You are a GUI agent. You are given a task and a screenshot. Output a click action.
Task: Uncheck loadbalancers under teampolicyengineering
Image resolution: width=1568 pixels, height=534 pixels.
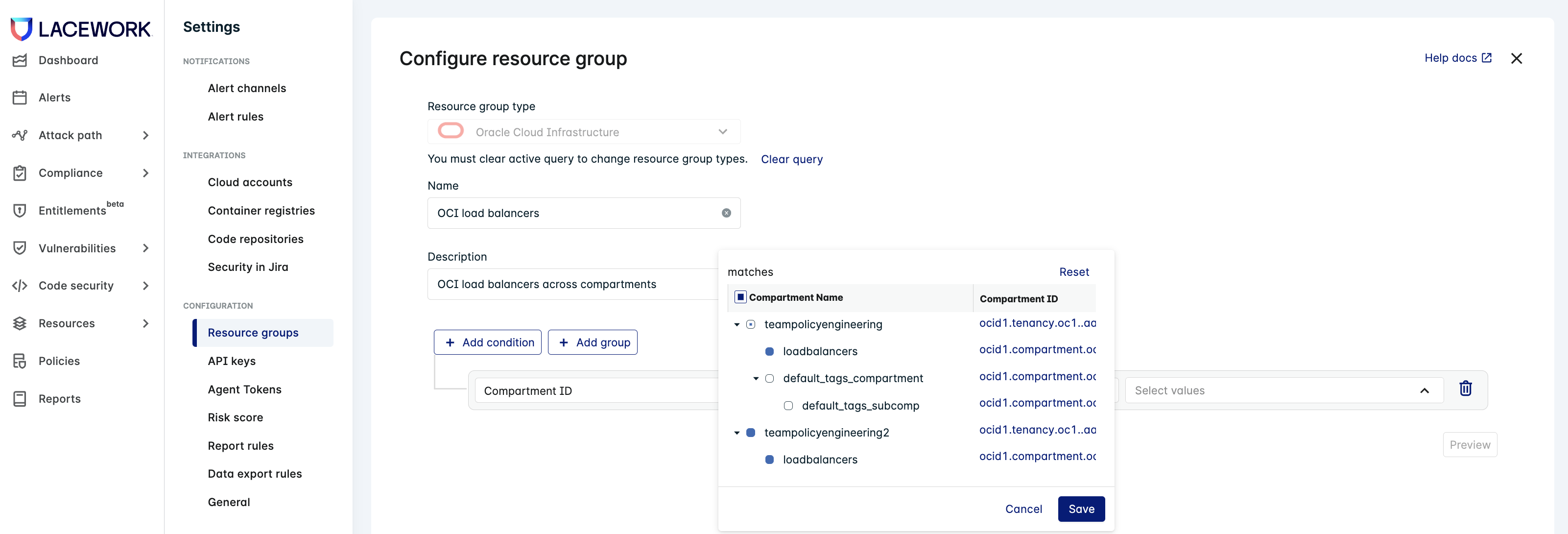[x=769, y=351]
